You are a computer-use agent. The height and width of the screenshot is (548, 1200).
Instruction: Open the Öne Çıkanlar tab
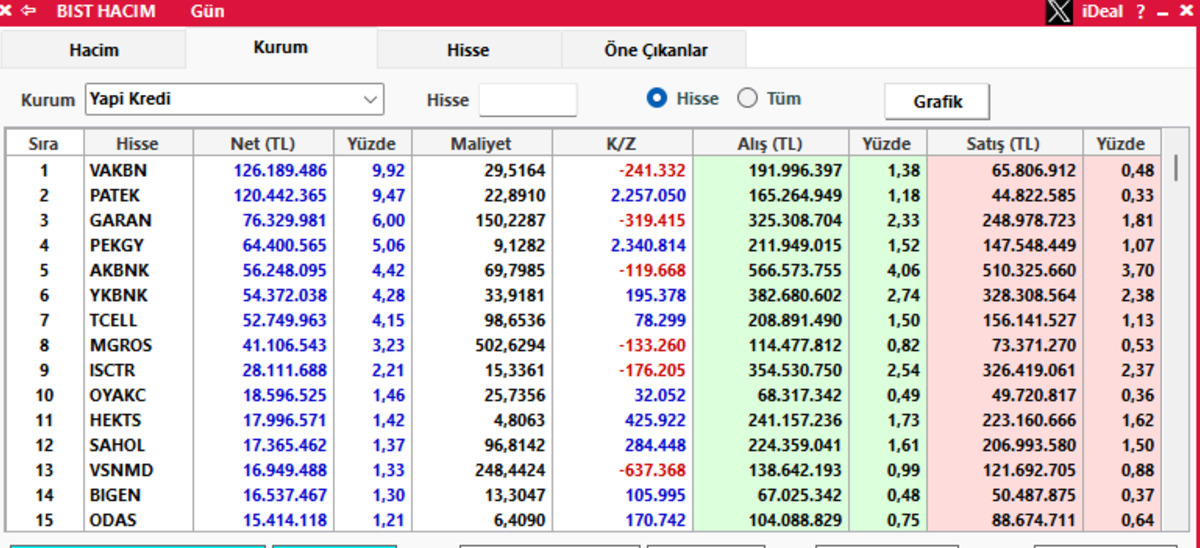point(654,50)
